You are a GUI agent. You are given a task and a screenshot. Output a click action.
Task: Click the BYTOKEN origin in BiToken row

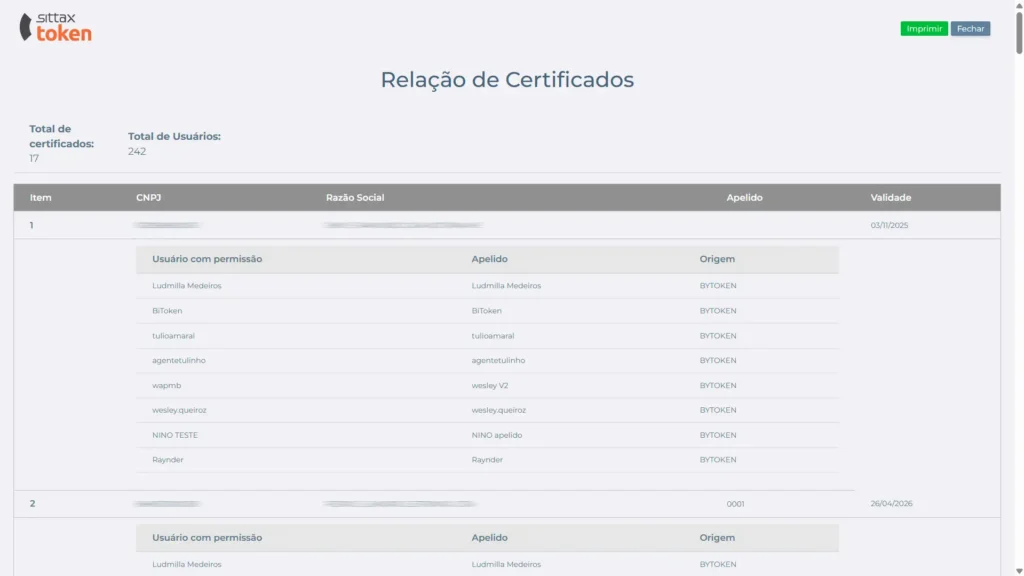pyautogui.click(x=718, y=311)
